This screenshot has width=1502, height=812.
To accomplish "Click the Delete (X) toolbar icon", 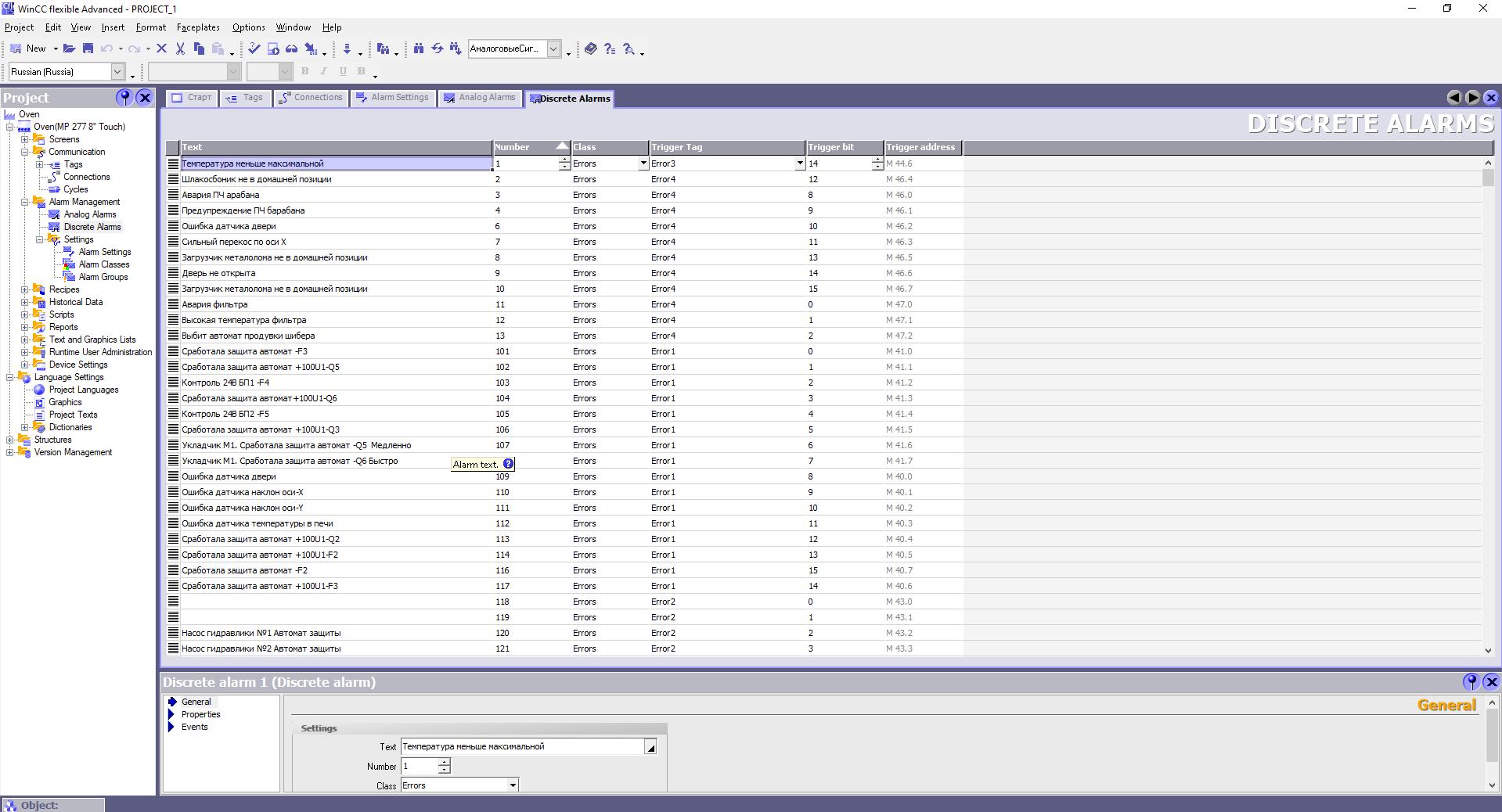I will [162, 49].
